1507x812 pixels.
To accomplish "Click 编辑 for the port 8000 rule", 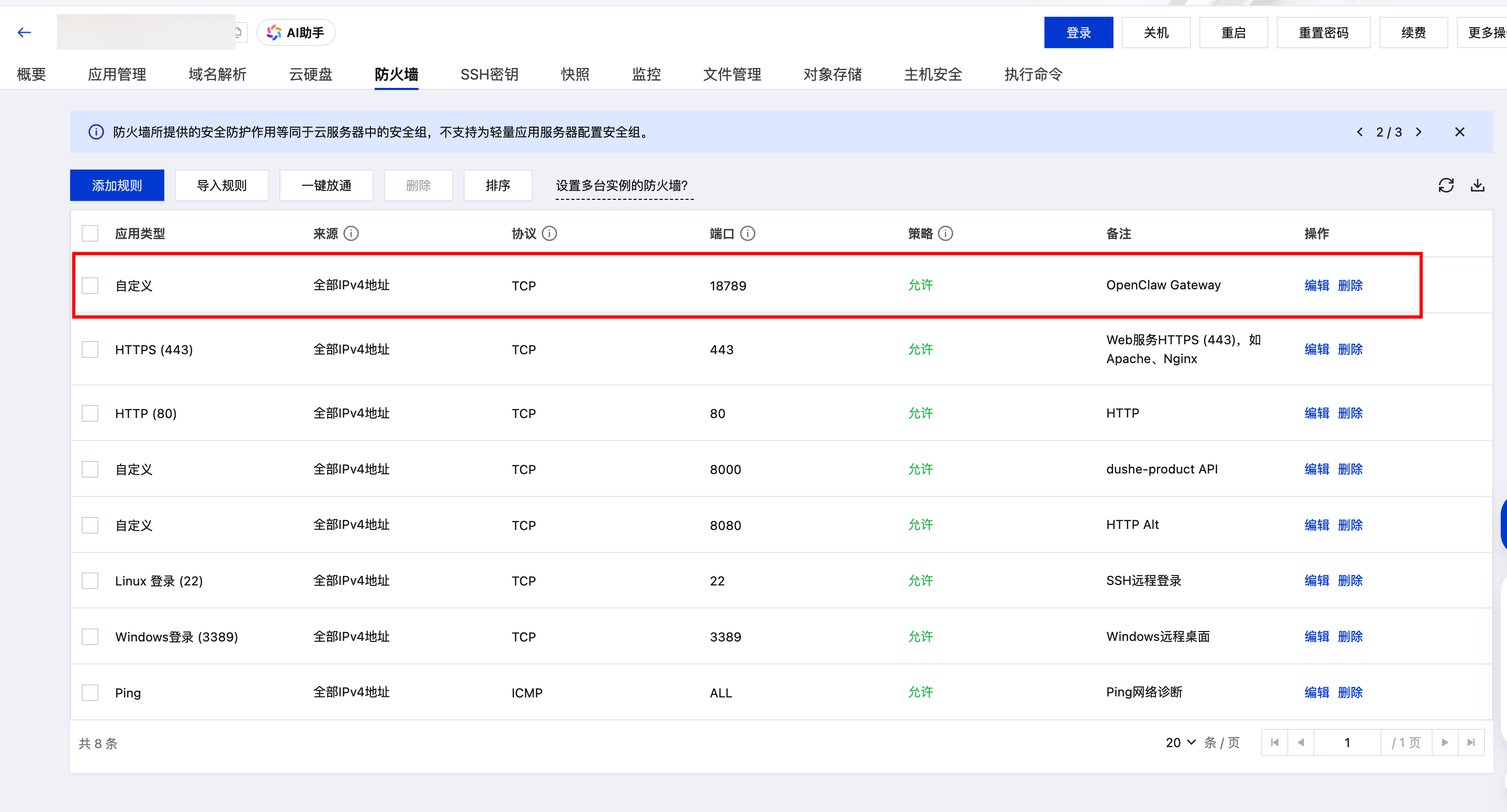I will [x=1317, y=469].
